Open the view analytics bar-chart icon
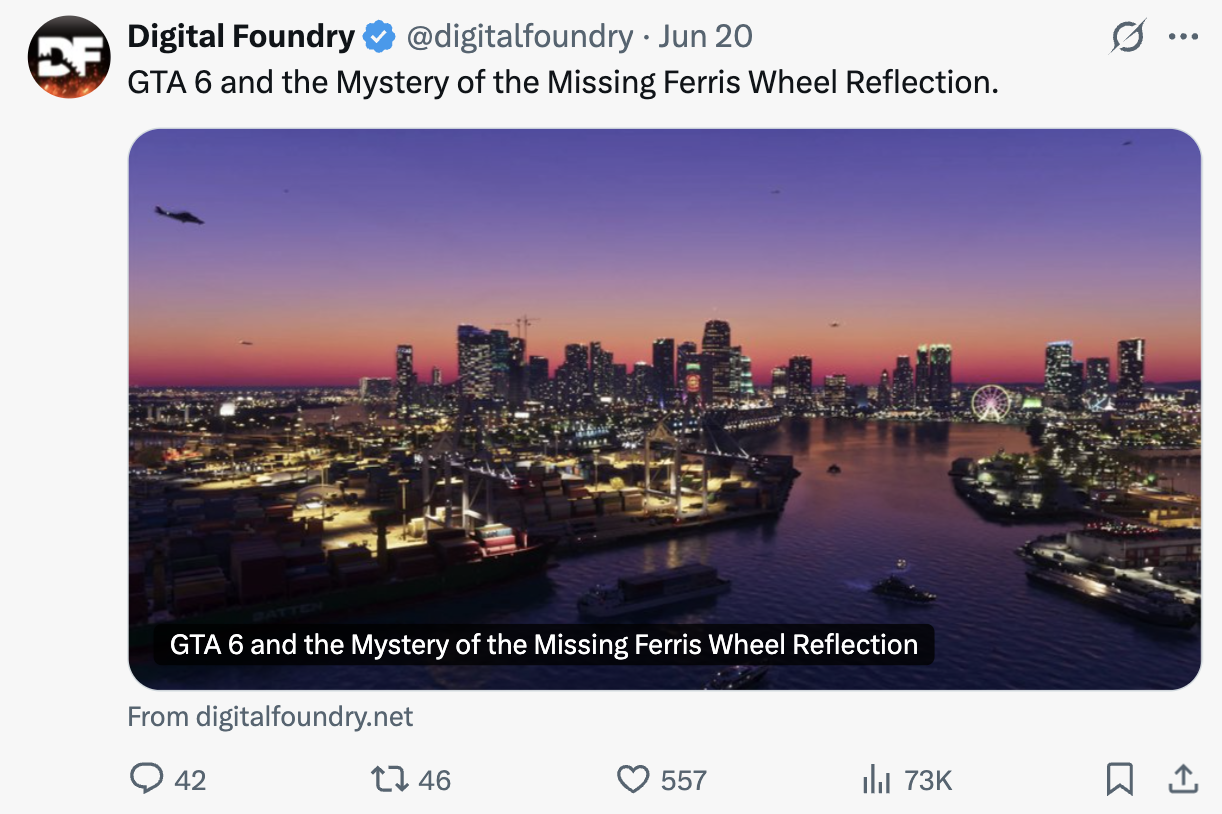The height and width of the screenshot is (814, 1222). 876,780
